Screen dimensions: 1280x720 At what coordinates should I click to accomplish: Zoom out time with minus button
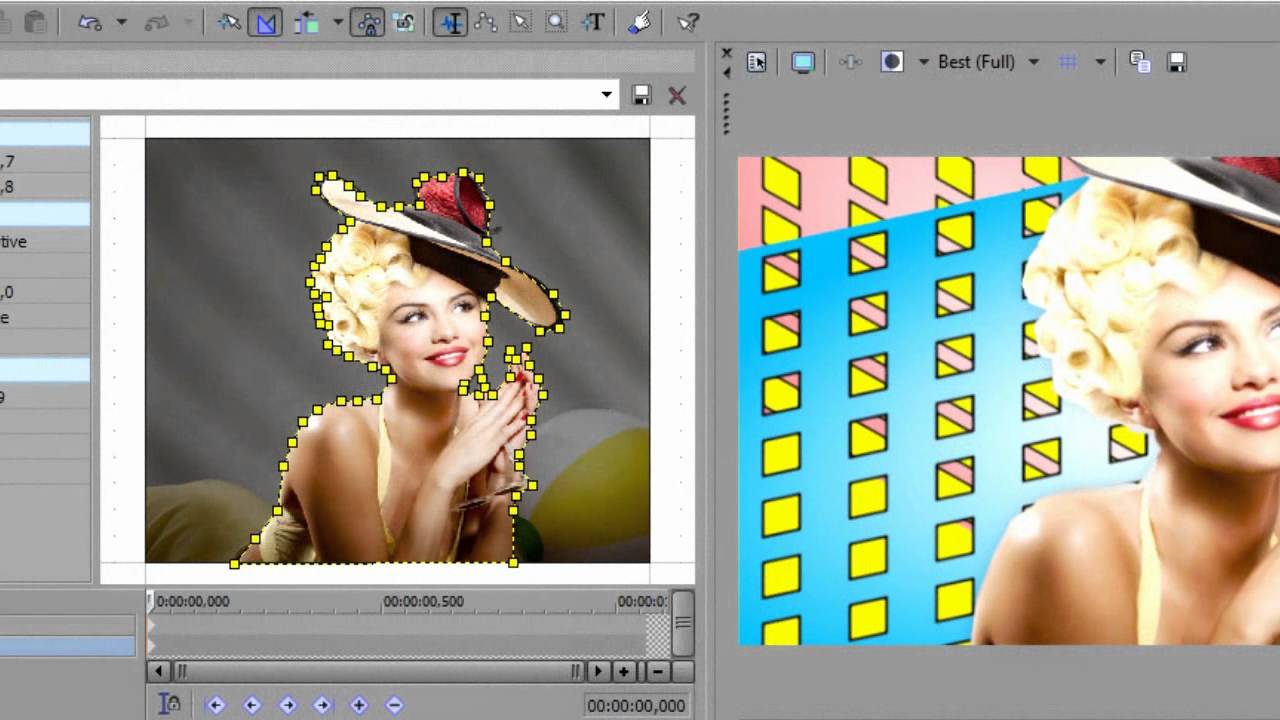[x=657, y=671]
